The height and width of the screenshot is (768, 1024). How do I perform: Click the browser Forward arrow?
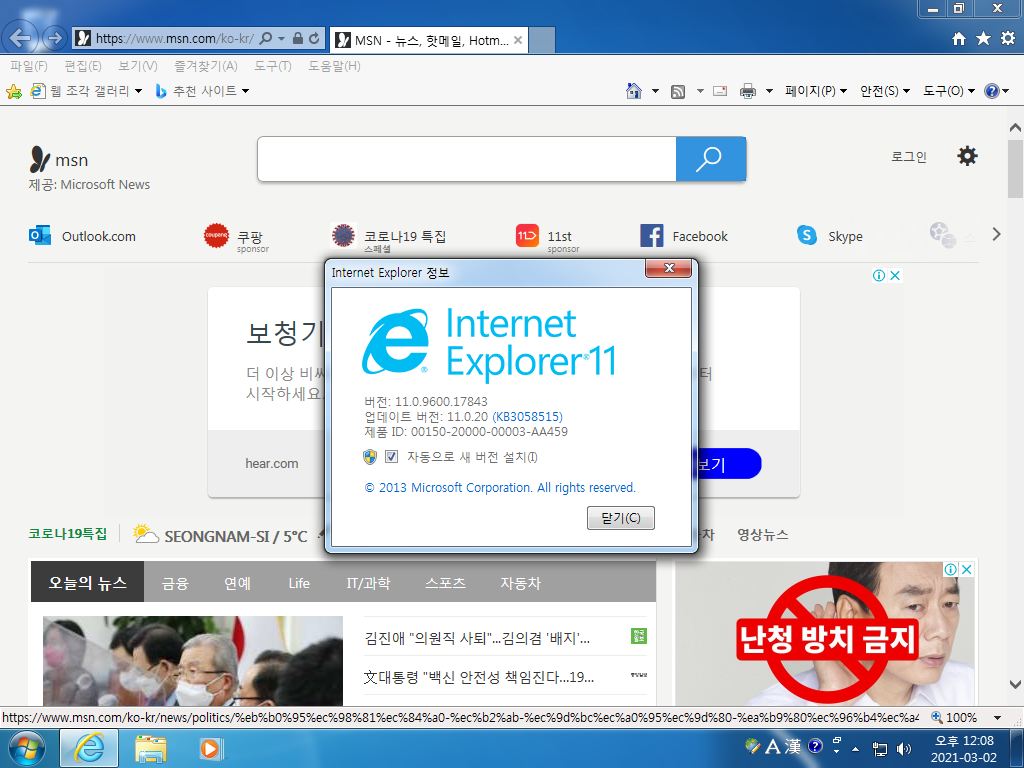(55, 38)
